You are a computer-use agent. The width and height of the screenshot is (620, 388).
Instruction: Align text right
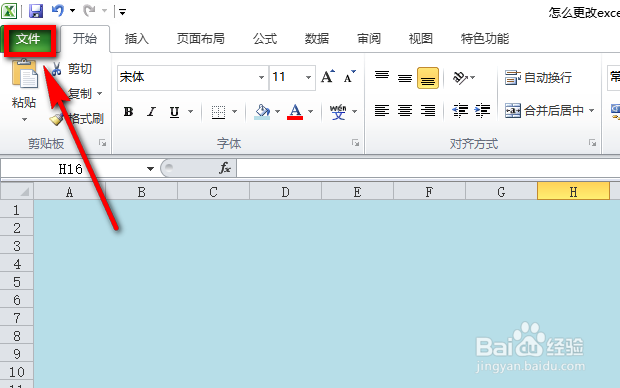(x=428, y=111)
